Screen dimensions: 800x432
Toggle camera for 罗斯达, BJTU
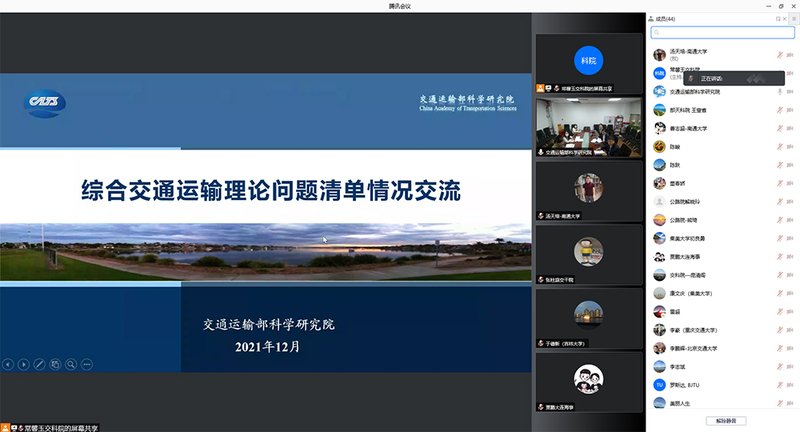coord(790,385)
